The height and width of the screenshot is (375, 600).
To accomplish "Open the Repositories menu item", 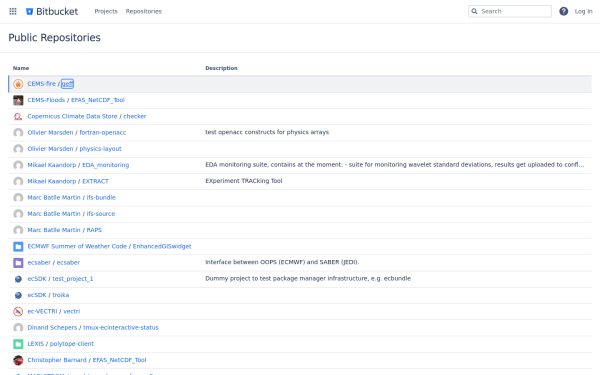I will click(x=143, y=11).
